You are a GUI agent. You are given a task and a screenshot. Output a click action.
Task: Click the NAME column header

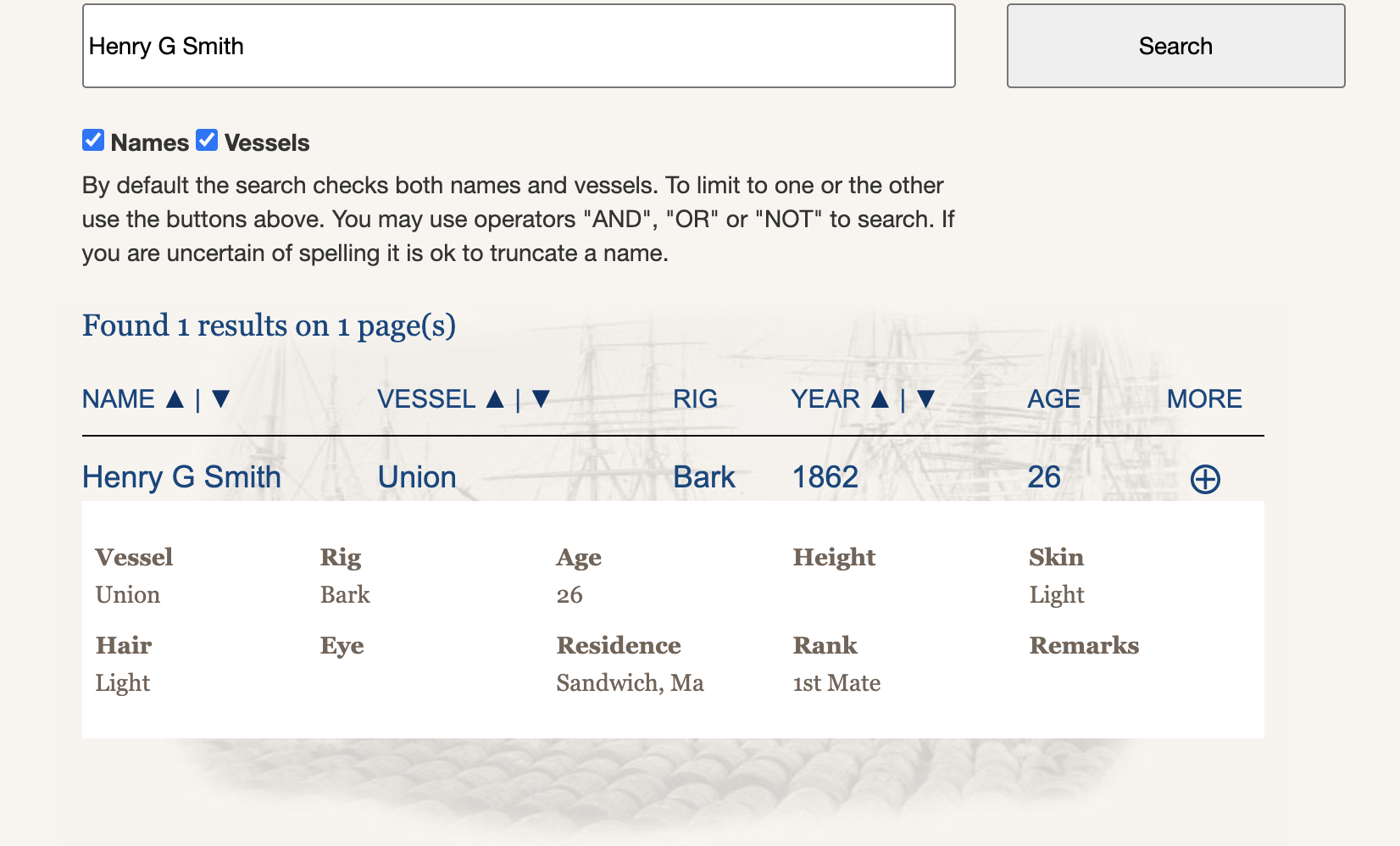(x=119, y=398)
